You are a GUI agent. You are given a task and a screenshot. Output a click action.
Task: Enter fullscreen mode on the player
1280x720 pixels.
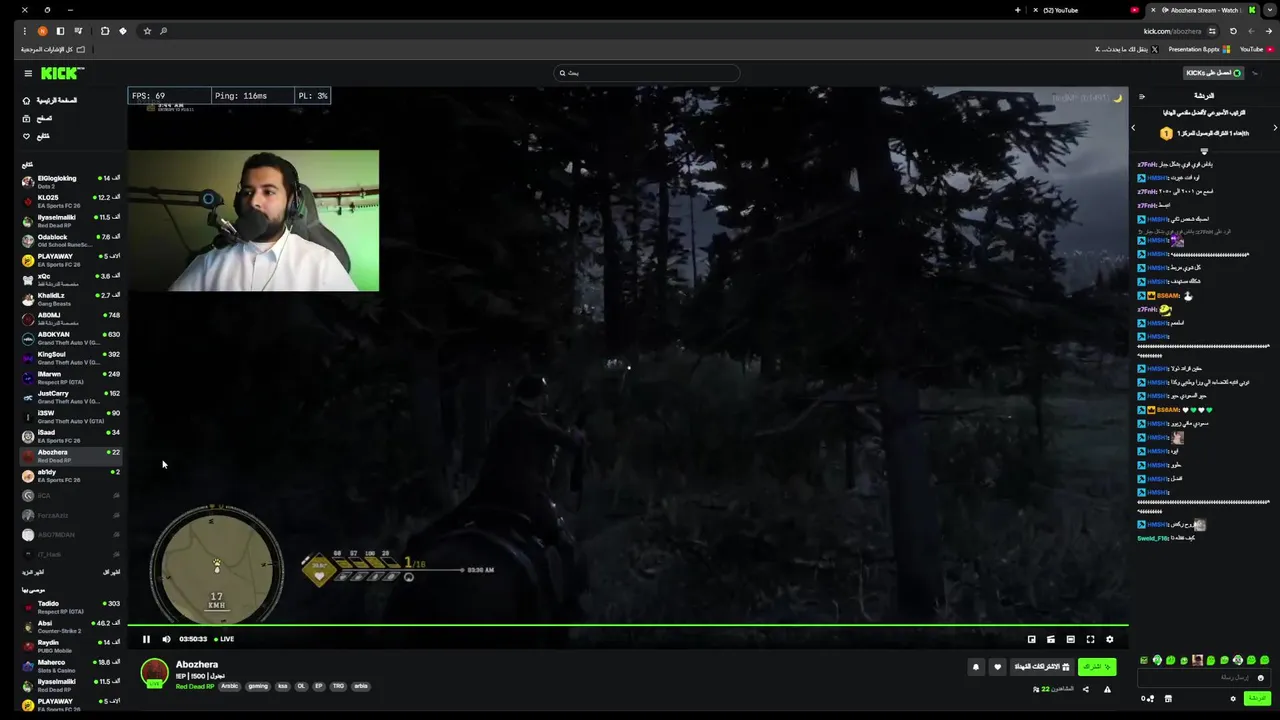[x=1090, y=639]
